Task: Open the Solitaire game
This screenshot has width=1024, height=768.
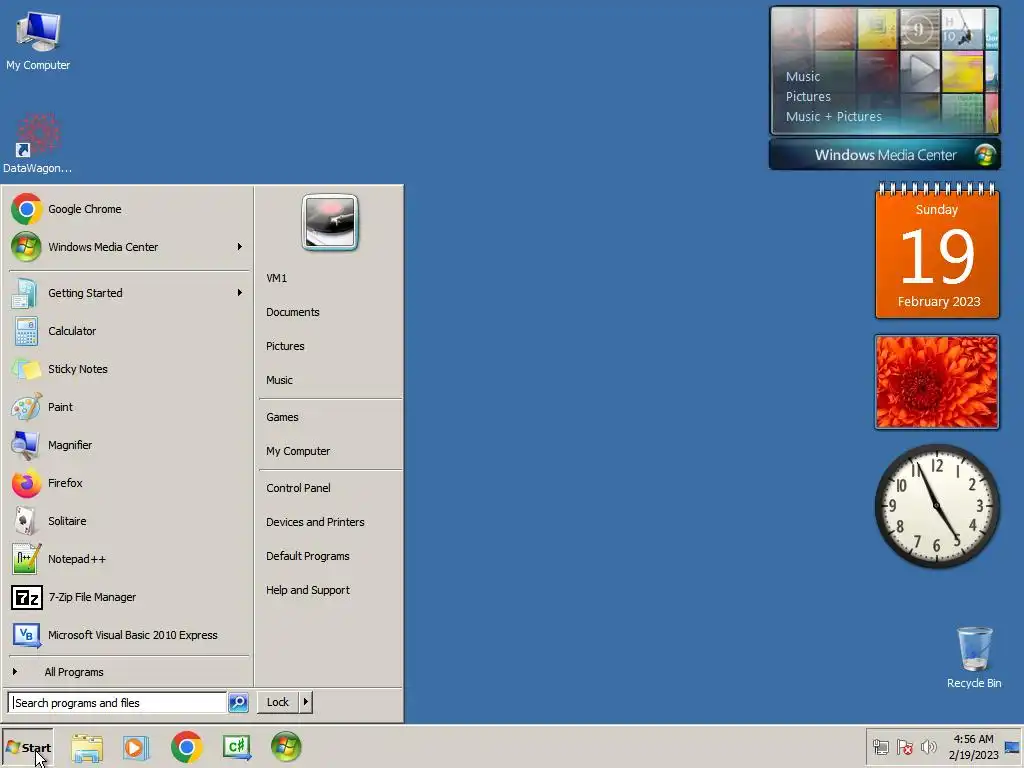Action: [x=129, y=521]
